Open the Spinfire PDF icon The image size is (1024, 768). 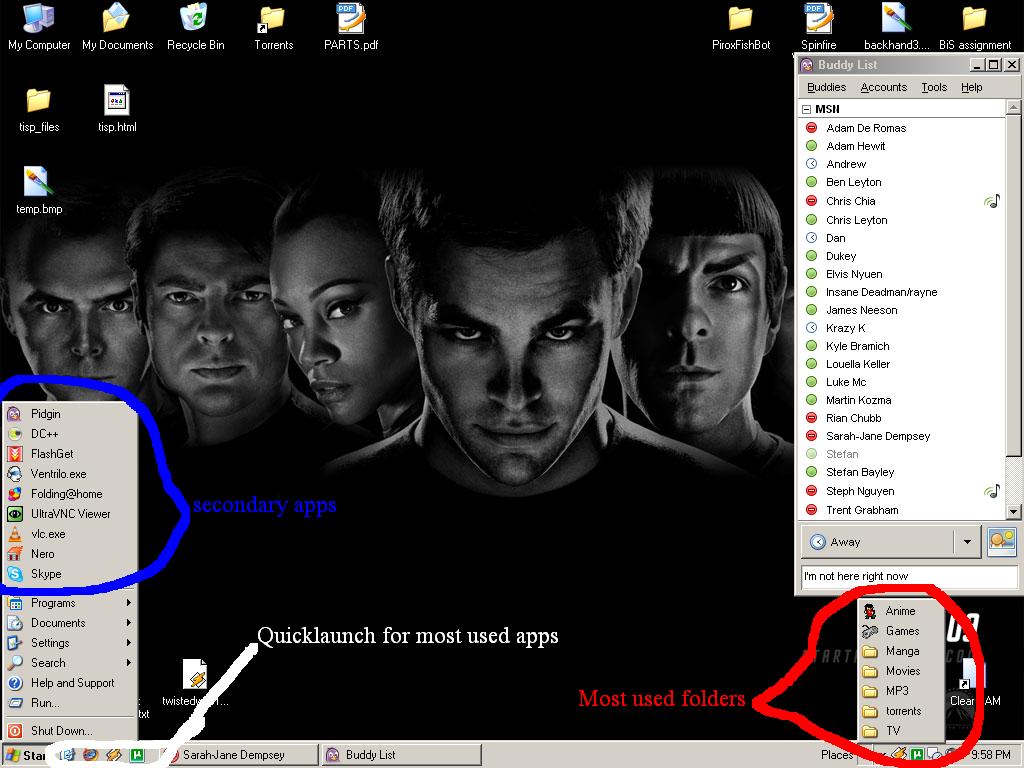click(818, 27)
